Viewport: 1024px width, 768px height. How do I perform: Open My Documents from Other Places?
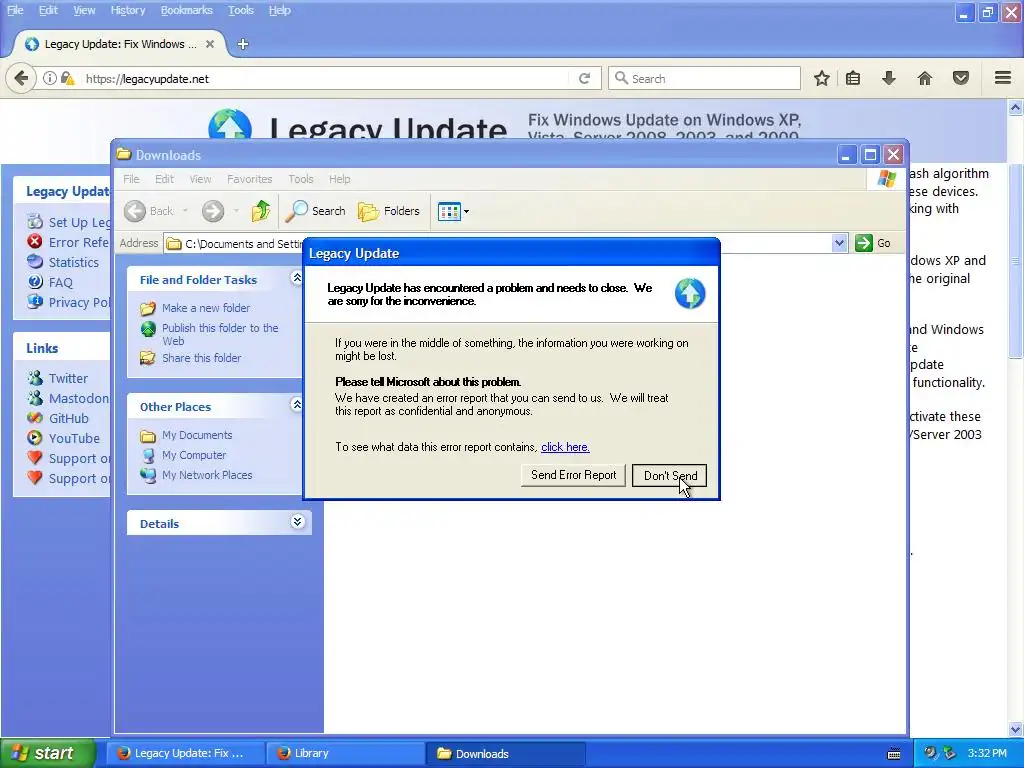point(197,435)
